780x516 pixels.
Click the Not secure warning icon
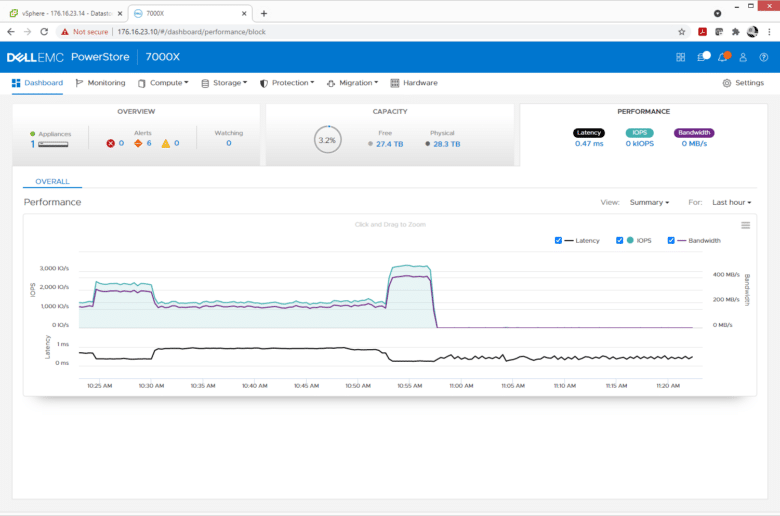pos(65,32)
